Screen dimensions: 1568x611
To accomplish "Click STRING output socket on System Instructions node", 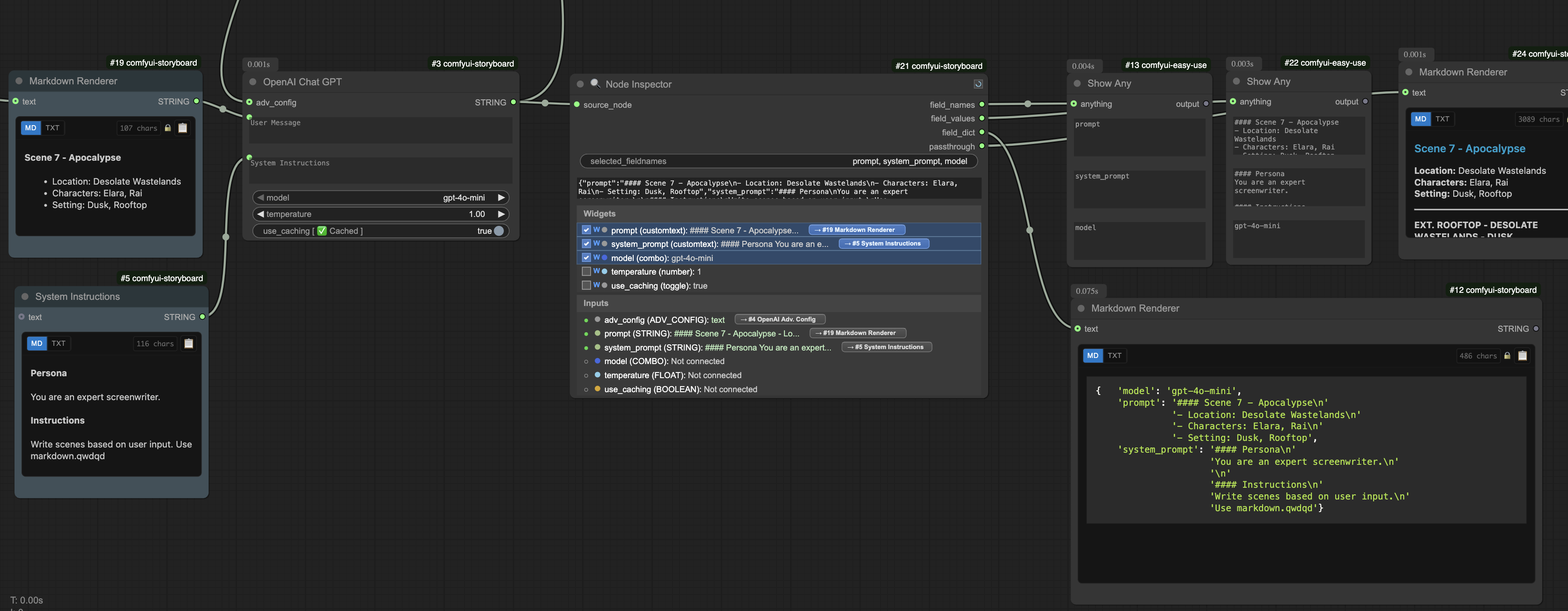I will point(203,317).
